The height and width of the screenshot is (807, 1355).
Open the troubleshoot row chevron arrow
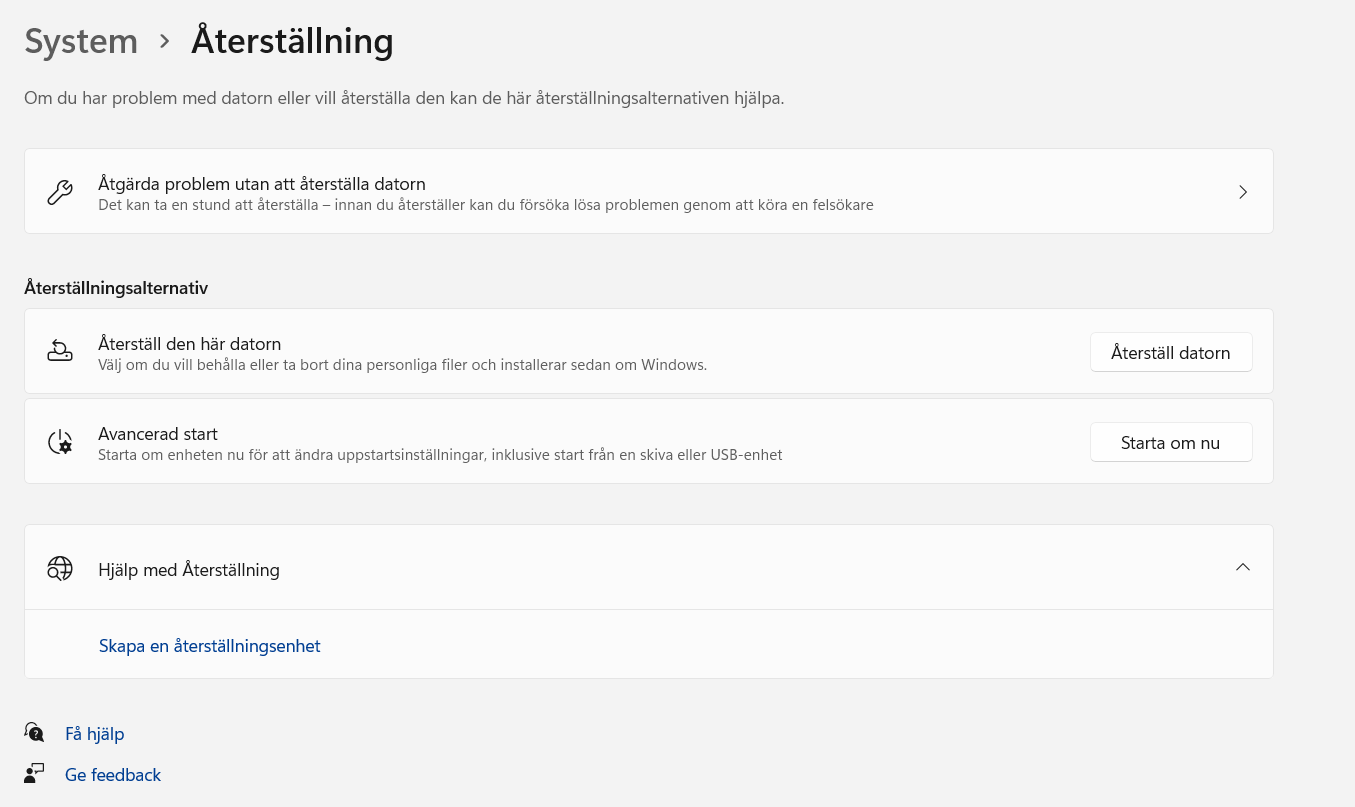pos(1243,192)
